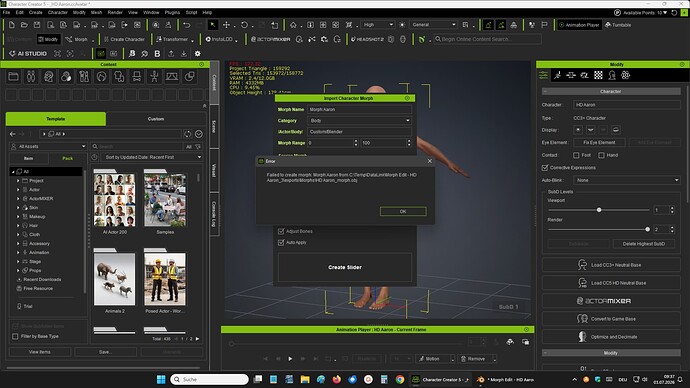Viewport: 690px width, 388px height.
Task: Open the Auto-Blink None dropdown
Action: click(627, 180)
